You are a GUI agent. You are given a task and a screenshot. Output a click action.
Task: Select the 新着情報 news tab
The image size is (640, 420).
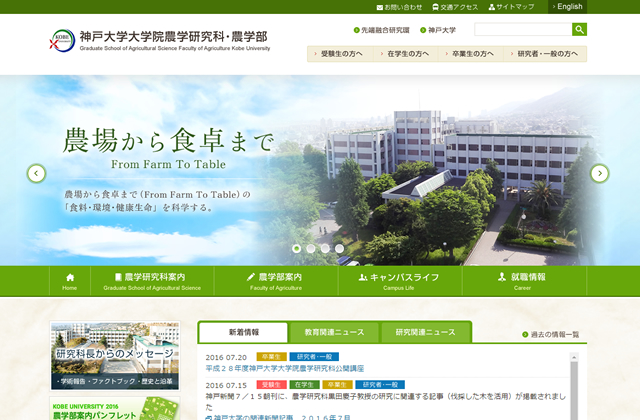pos(244,332)
